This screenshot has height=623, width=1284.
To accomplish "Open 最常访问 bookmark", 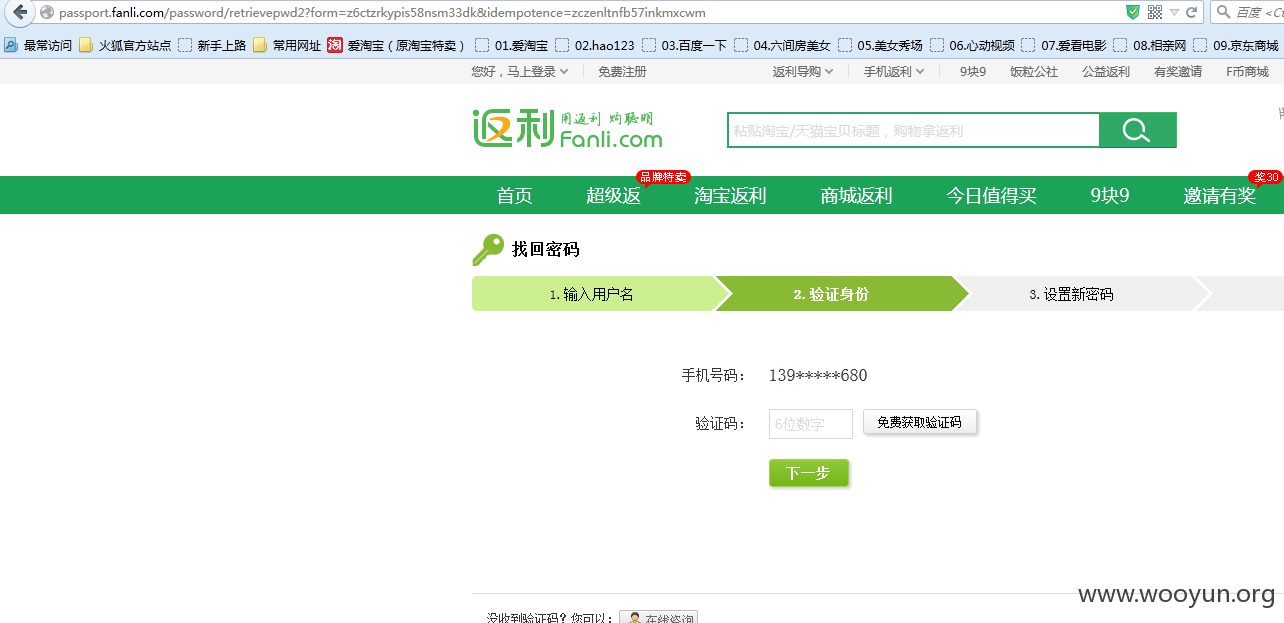I will pos(38,45).
